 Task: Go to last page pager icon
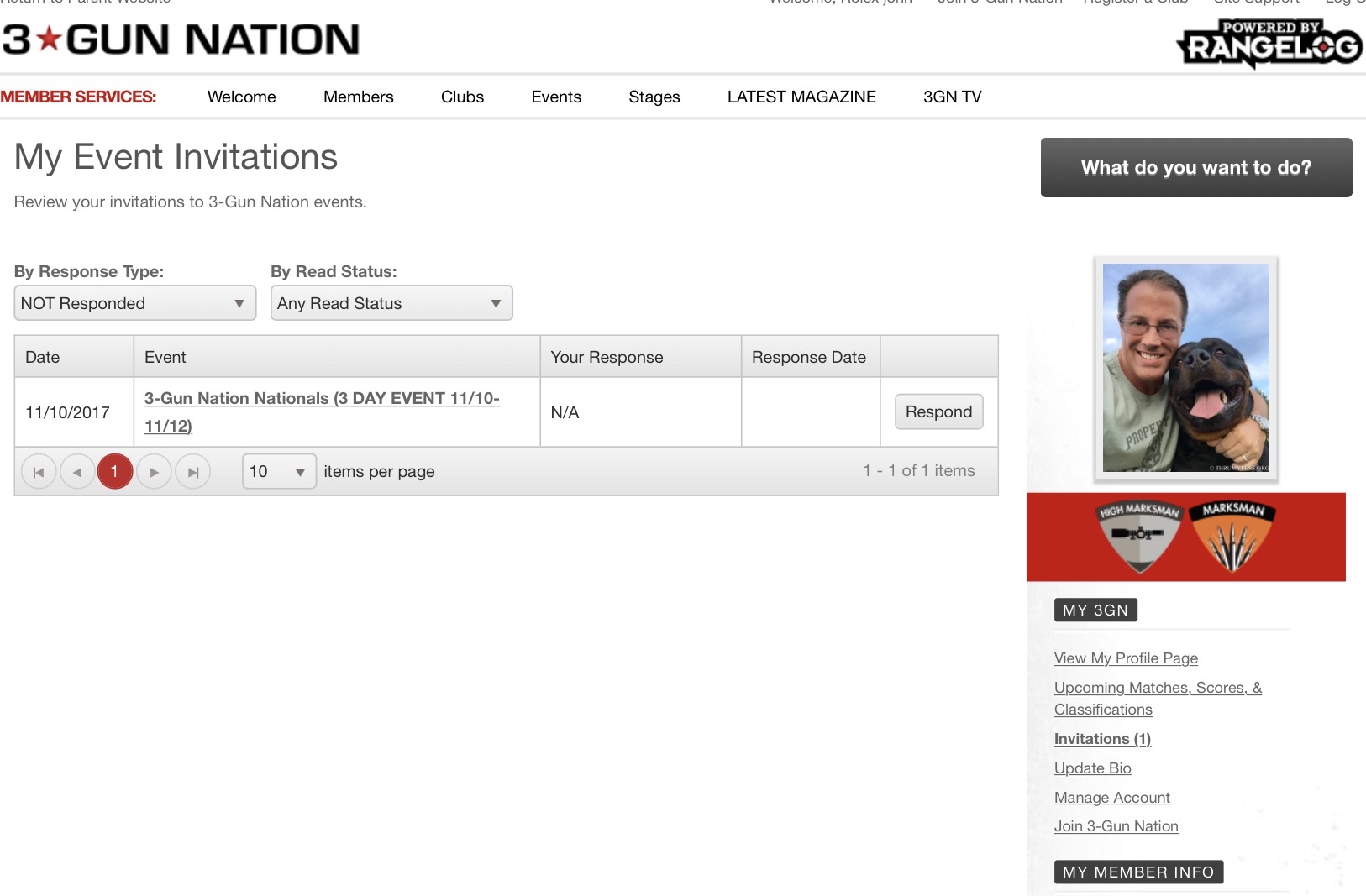pyautogui.click(x=193, y=472)
